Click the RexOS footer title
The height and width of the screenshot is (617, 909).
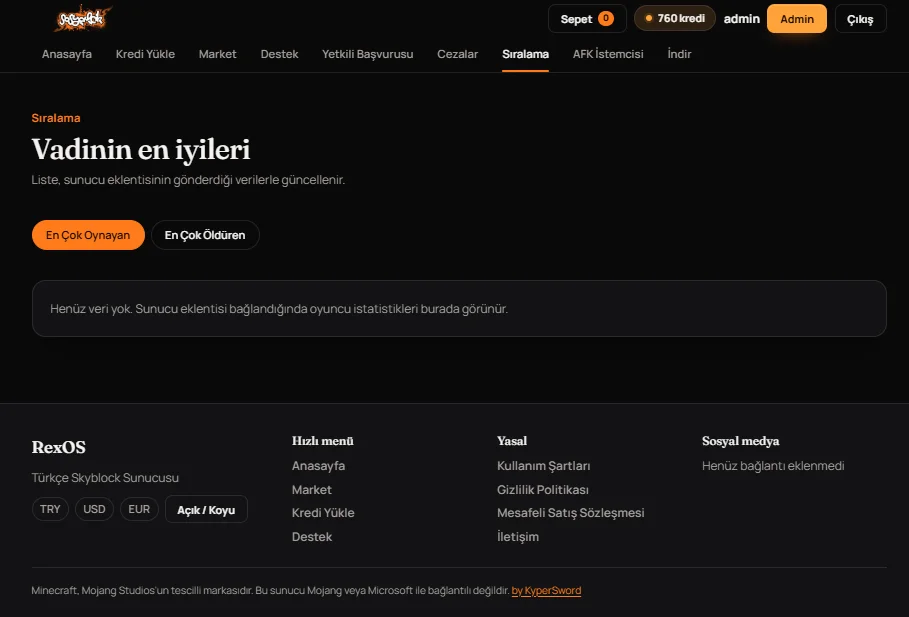(x=59, y=447)
